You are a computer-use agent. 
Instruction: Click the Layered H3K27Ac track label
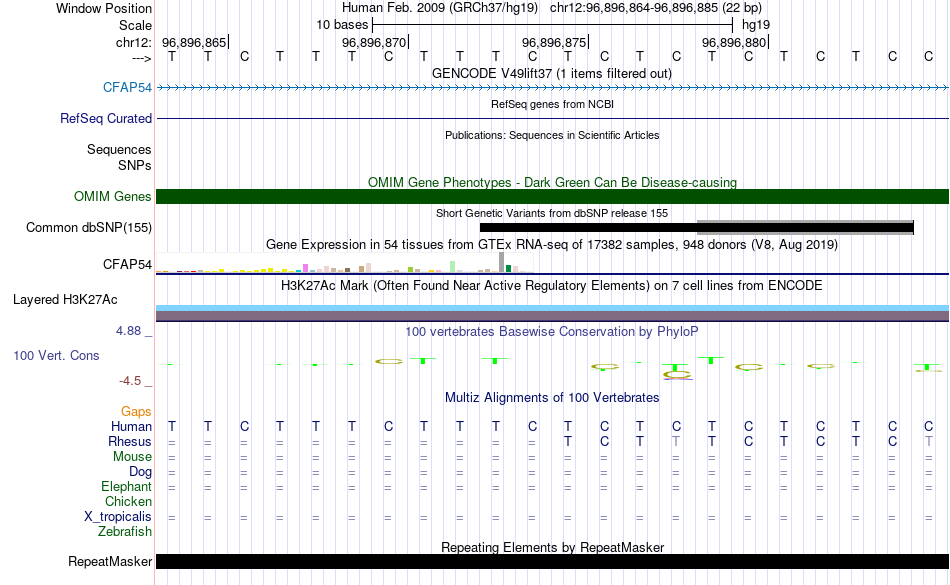65,299
